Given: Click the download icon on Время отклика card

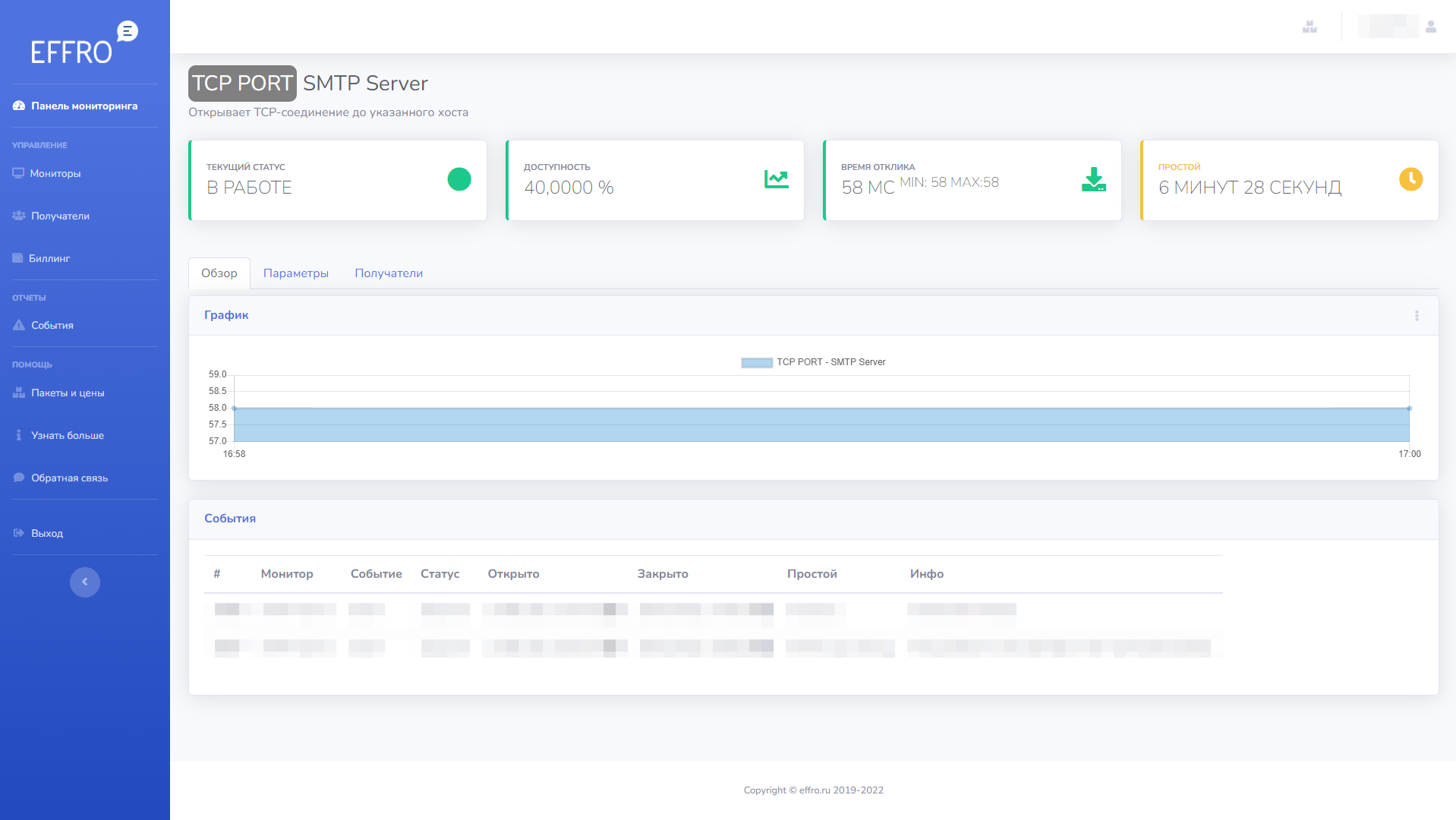Looking at the screenshot, I should coord(1092,179).
